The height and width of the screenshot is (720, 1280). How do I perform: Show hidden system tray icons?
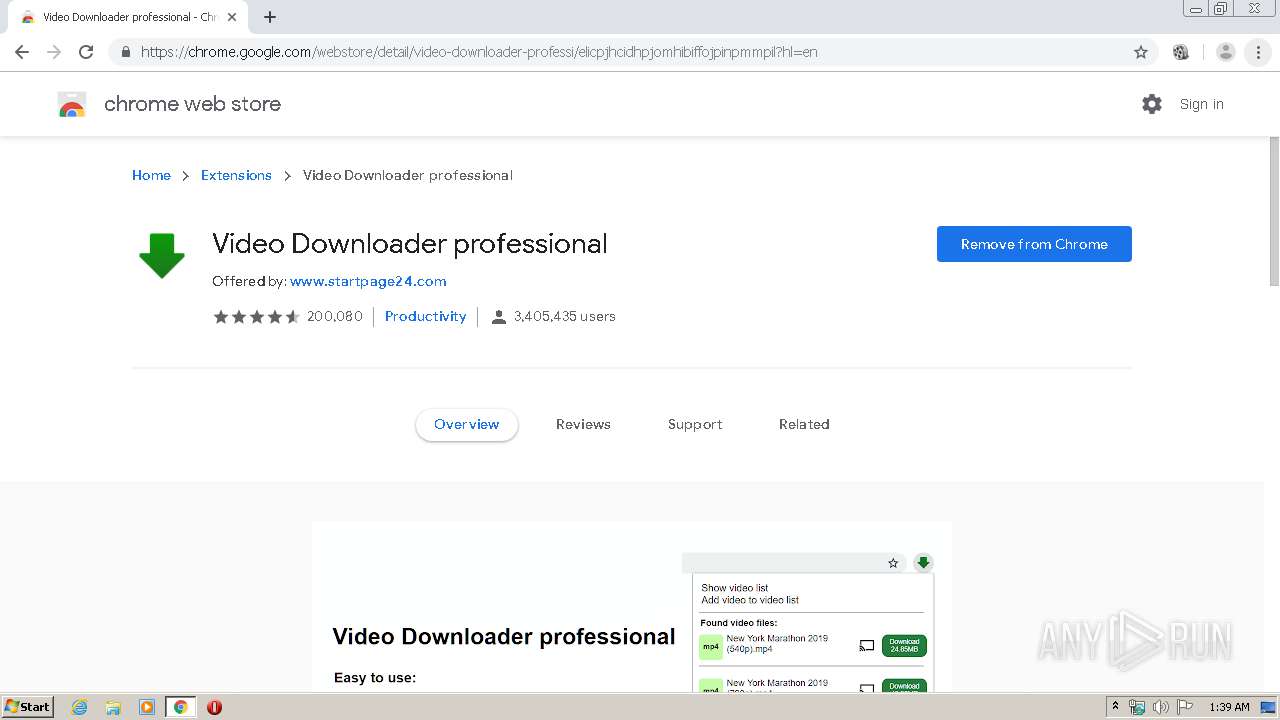[1116, 707]
